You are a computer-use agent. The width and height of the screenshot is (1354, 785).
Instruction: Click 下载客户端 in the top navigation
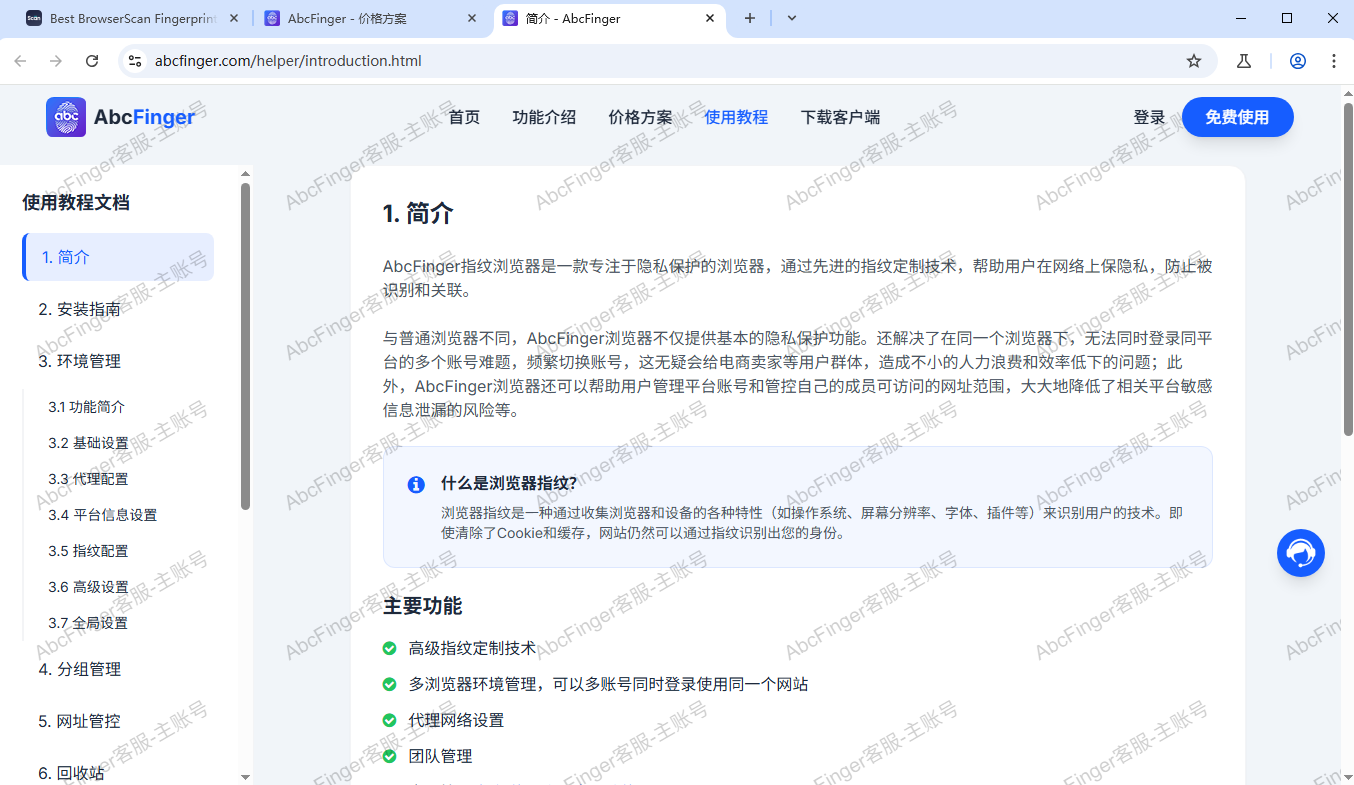840,117
